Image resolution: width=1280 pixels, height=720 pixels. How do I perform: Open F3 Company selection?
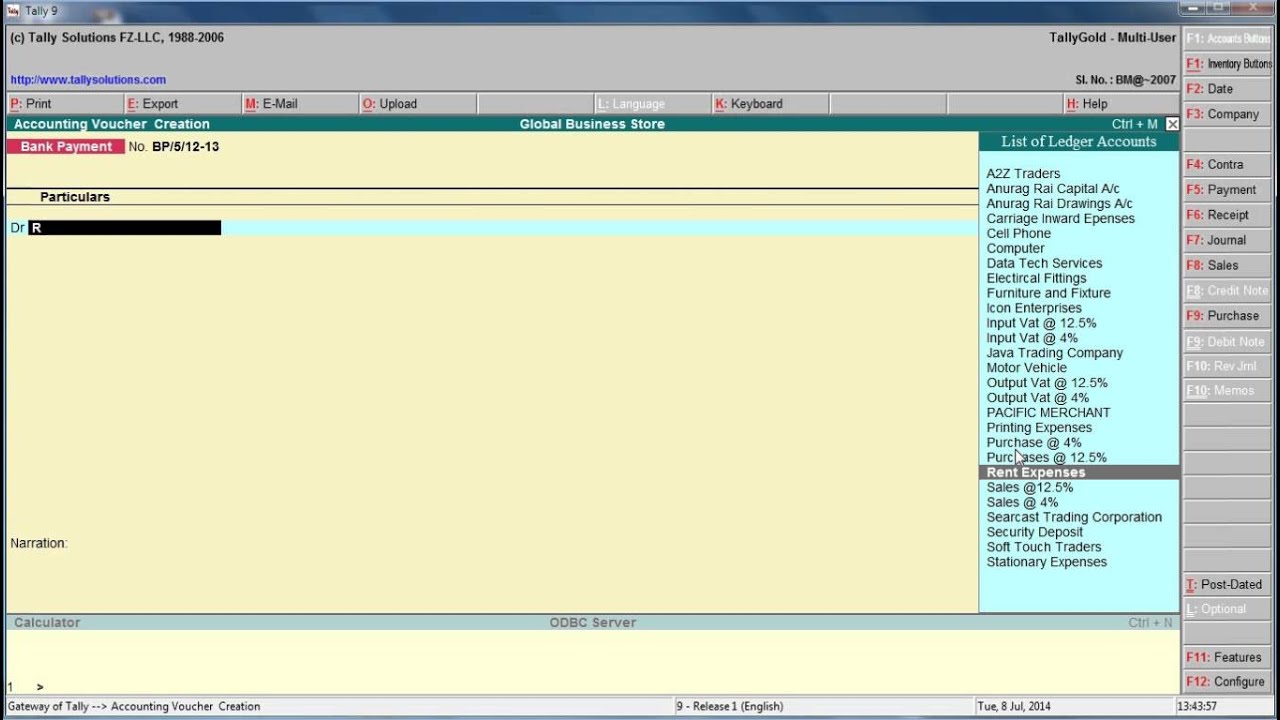[x=1227, y=114]
